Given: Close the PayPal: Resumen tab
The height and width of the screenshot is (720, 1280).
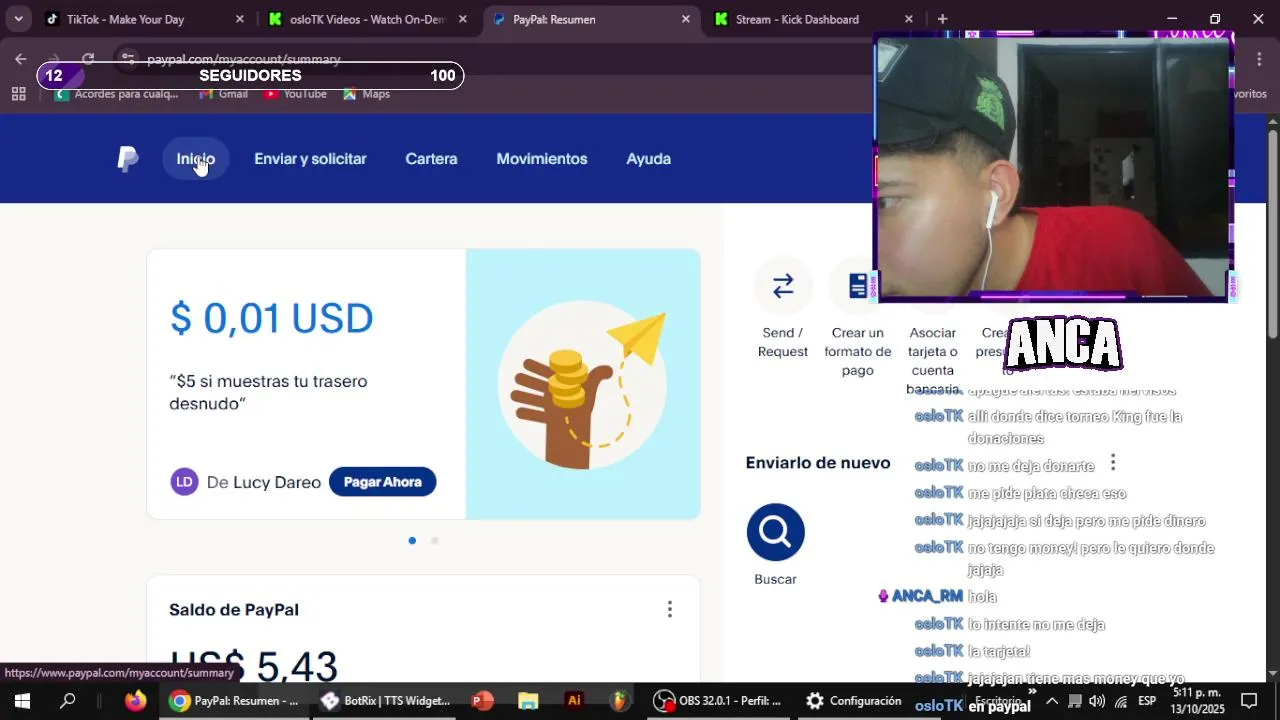Looking at the screenshot, I should coord(685,19).
